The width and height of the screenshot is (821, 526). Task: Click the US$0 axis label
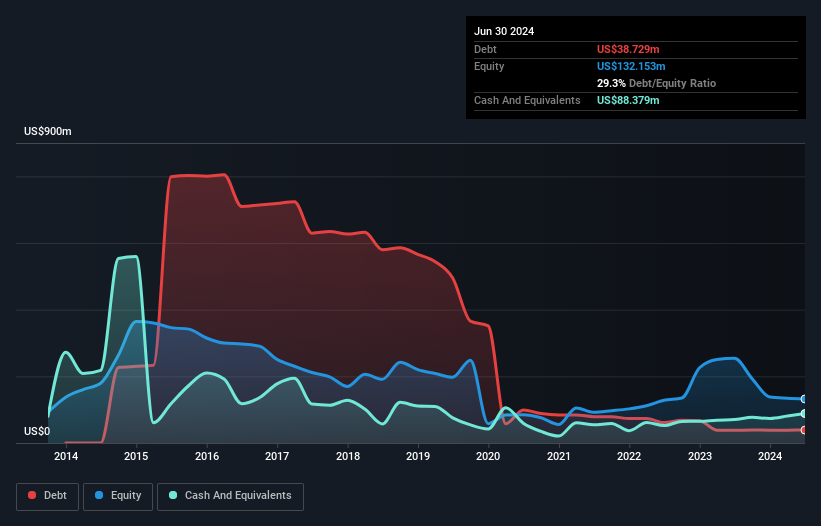[x=37, y=431]
